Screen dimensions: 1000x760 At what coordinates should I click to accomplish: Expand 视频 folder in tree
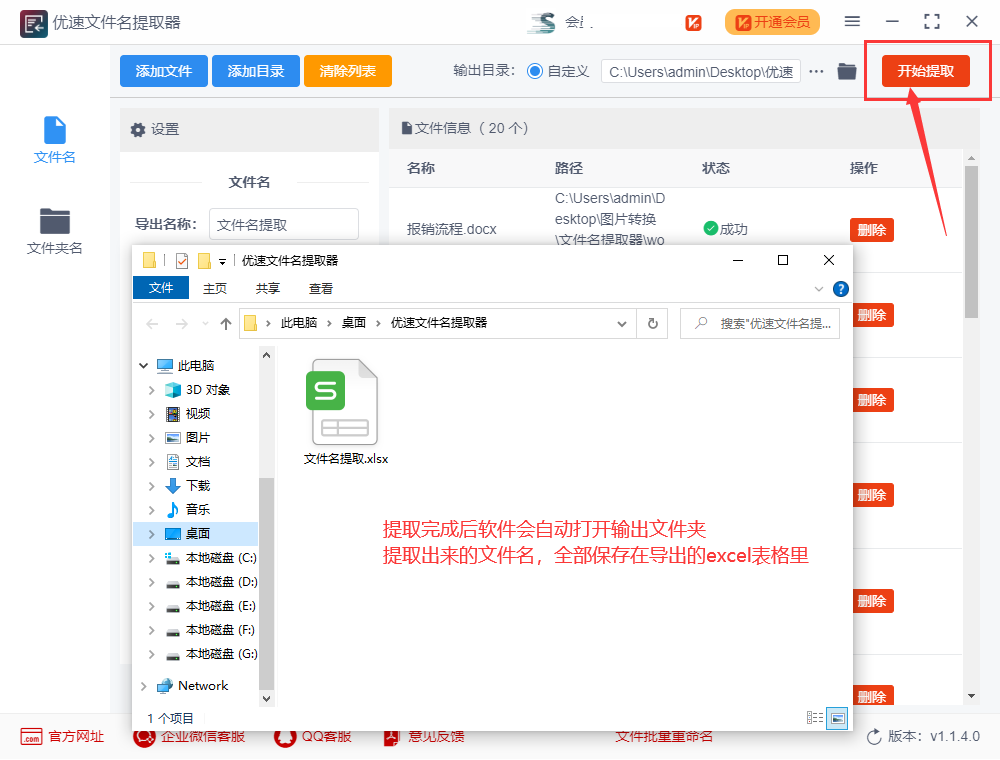click(x=152, y=414)
